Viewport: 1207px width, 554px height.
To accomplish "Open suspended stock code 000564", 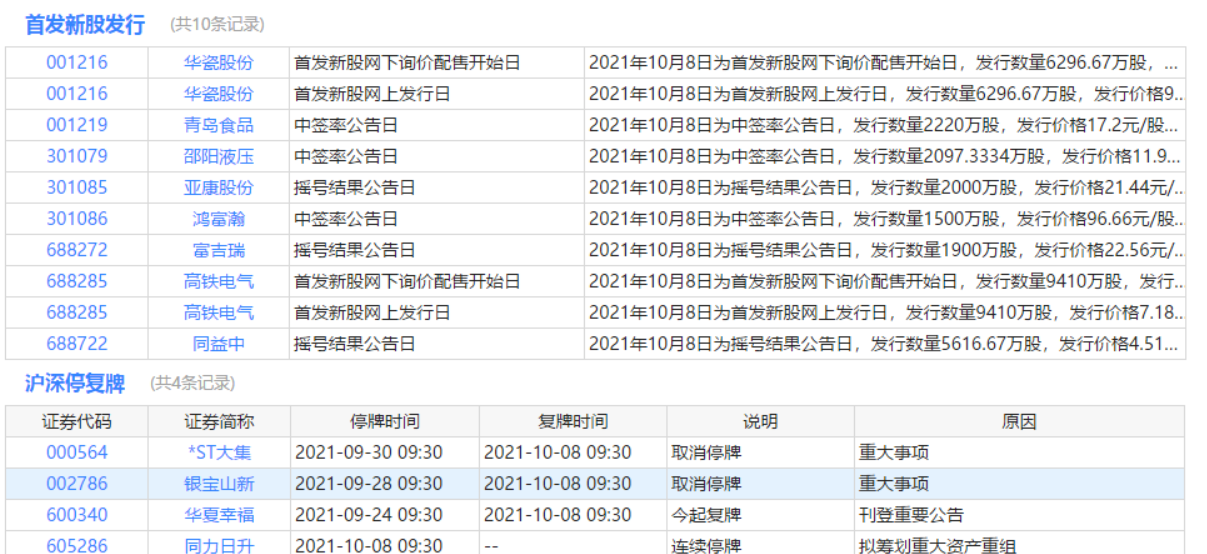I will (x=77, y=453).
